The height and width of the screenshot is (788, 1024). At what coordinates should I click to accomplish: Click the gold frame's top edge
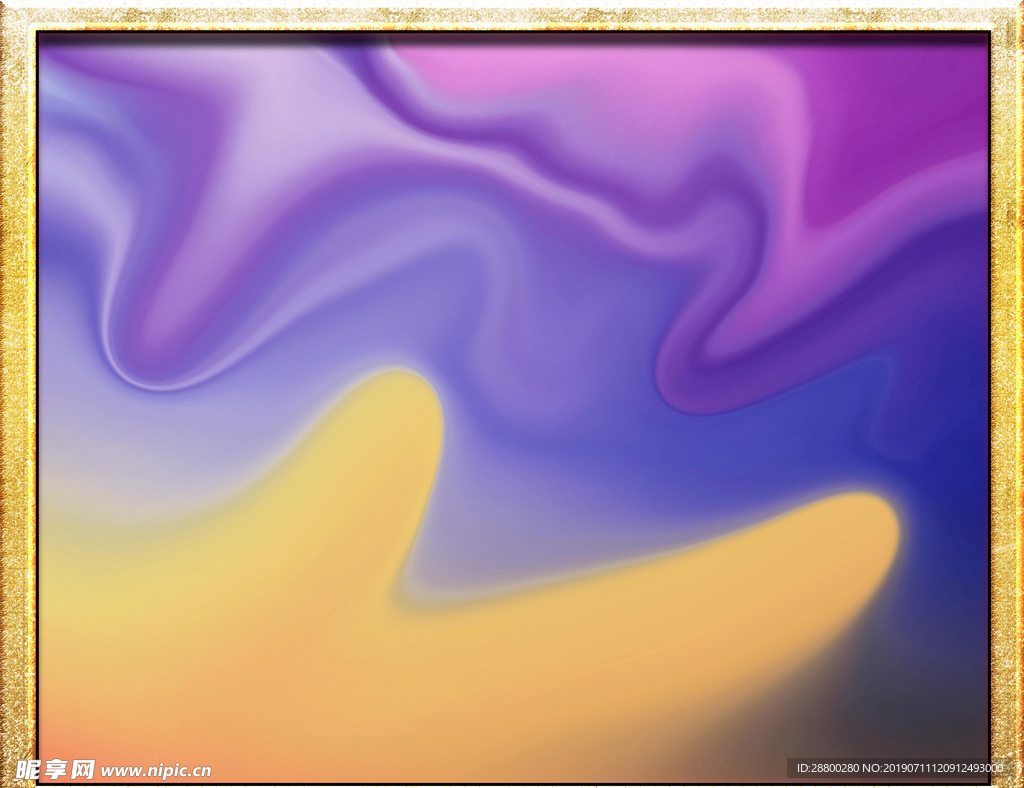pos(512,16)
